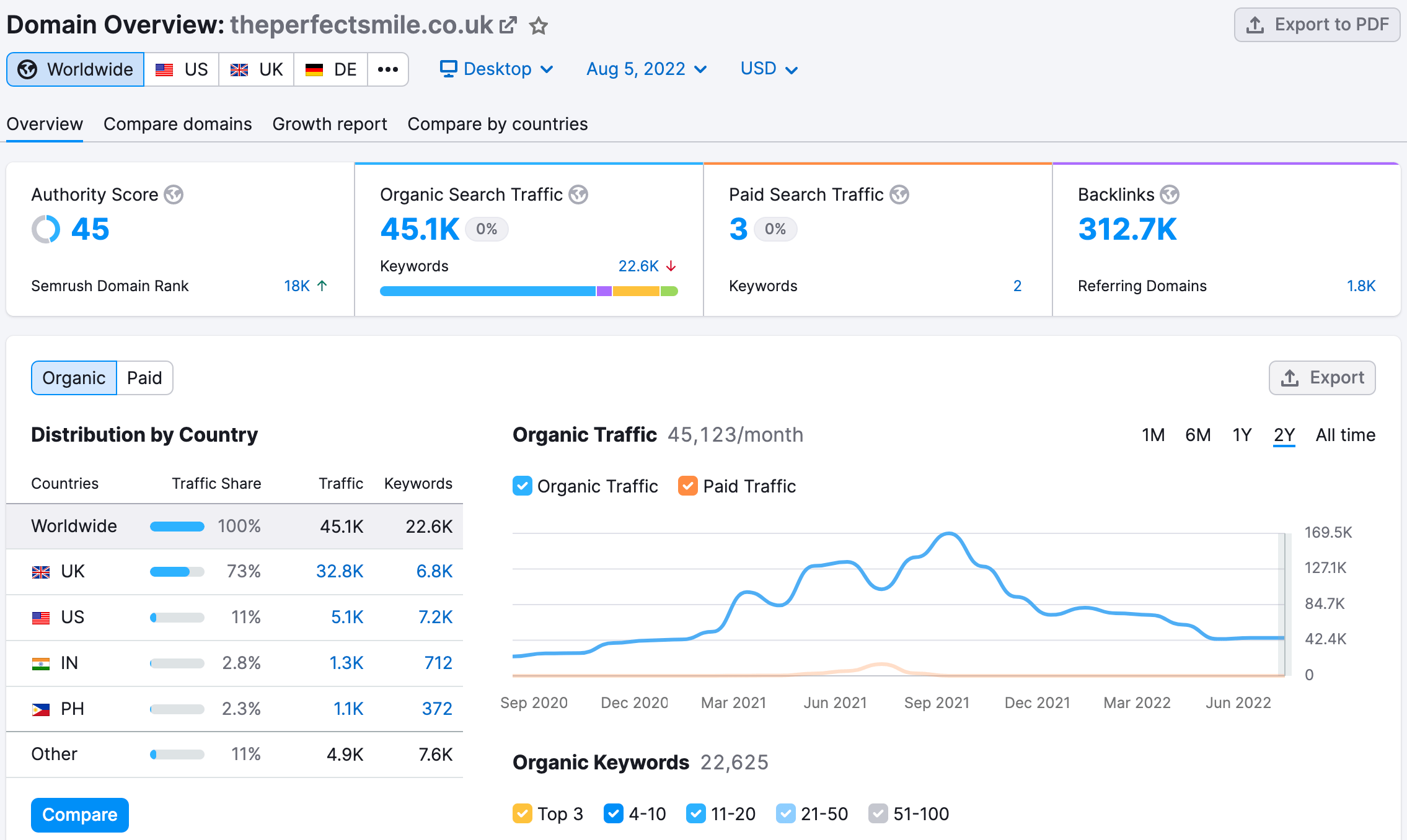
Task: Open UK traffic value 32.8K
Action: (x=340, y=571)
